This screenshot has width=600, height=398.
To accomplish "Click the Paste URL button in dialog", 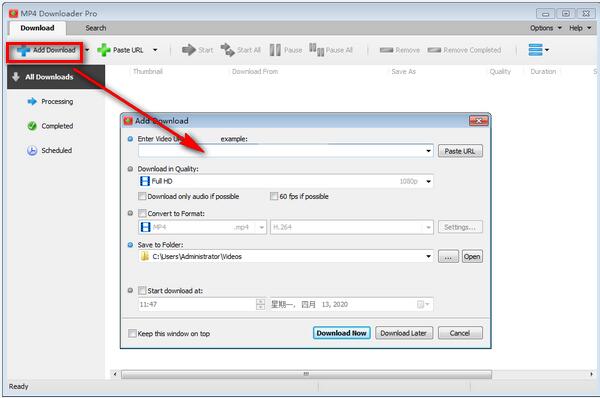I will 460,151.
